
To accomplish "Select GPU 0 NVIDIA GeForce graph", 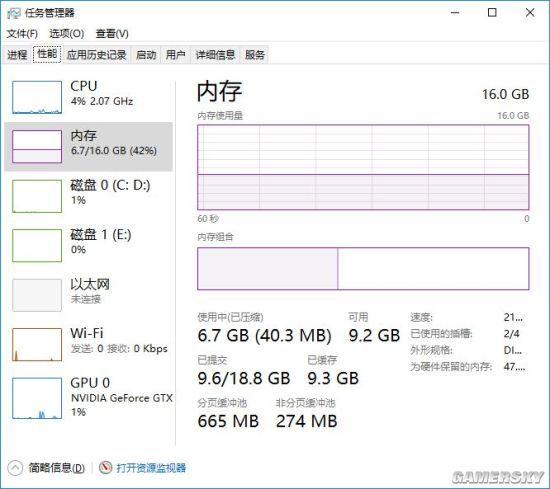I will (x=37, y=398).
